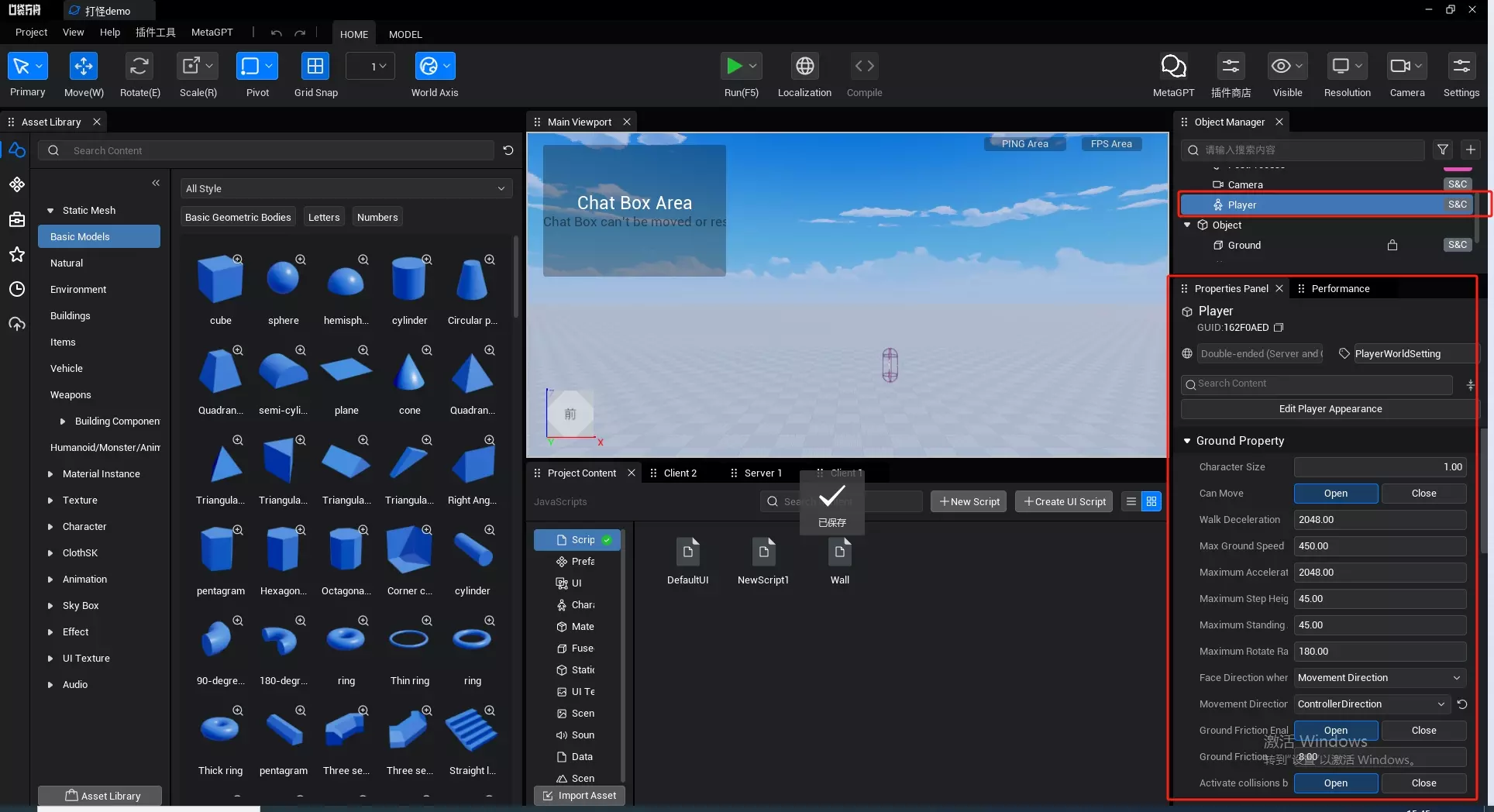Click Edit Player Appearance button
The width and height of the screenshot is (1494, 812).
coord(1330,409)
